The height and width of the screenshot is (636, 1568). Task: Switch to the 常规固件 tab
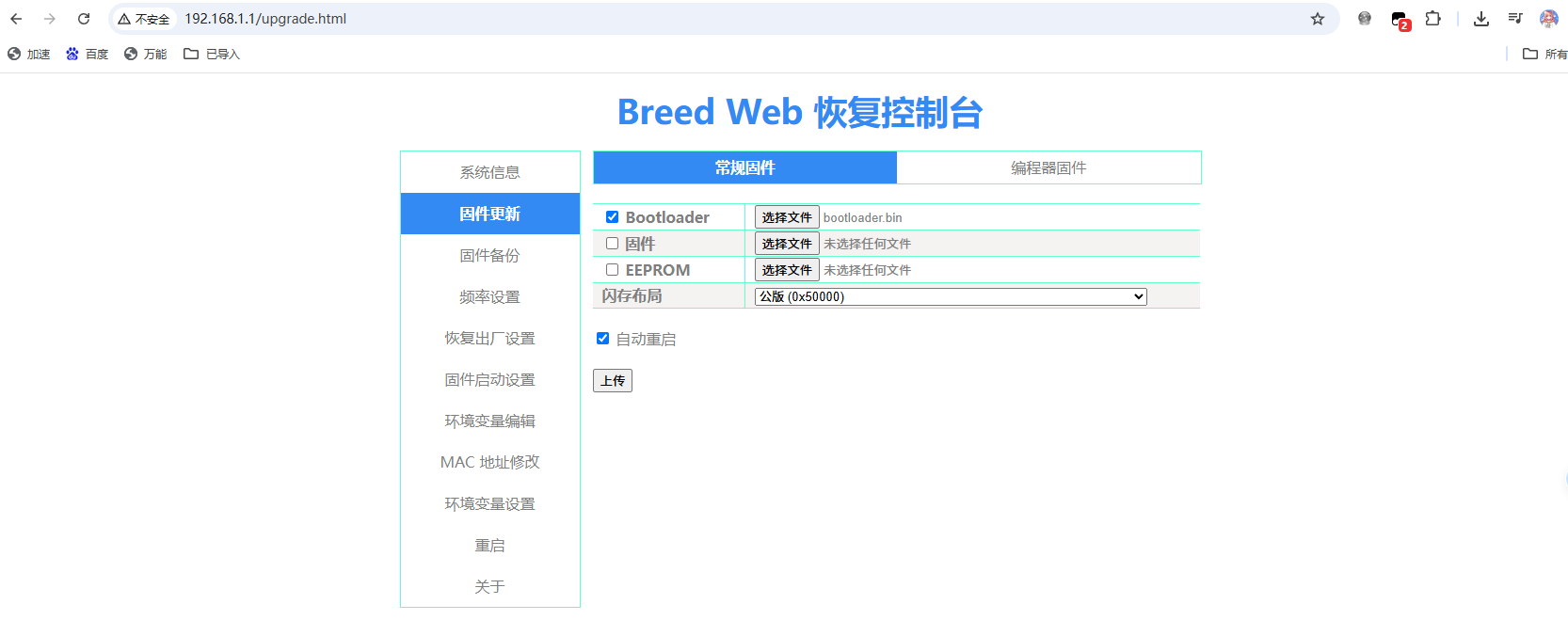(x=744, y=167)
